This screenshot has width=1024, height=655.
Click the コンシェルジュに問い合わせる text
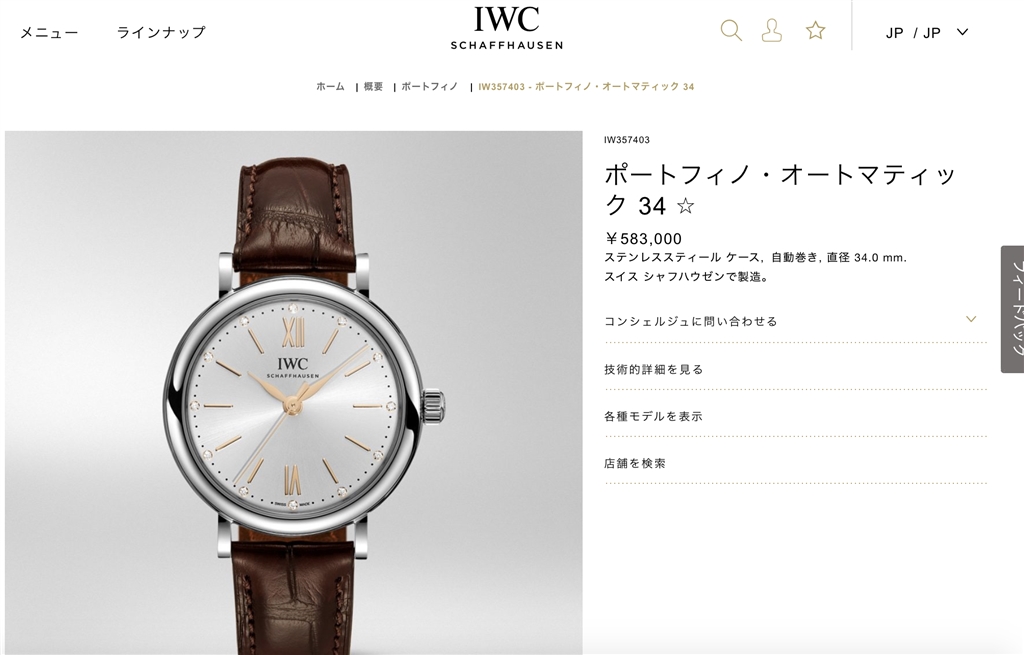point(691,321)
